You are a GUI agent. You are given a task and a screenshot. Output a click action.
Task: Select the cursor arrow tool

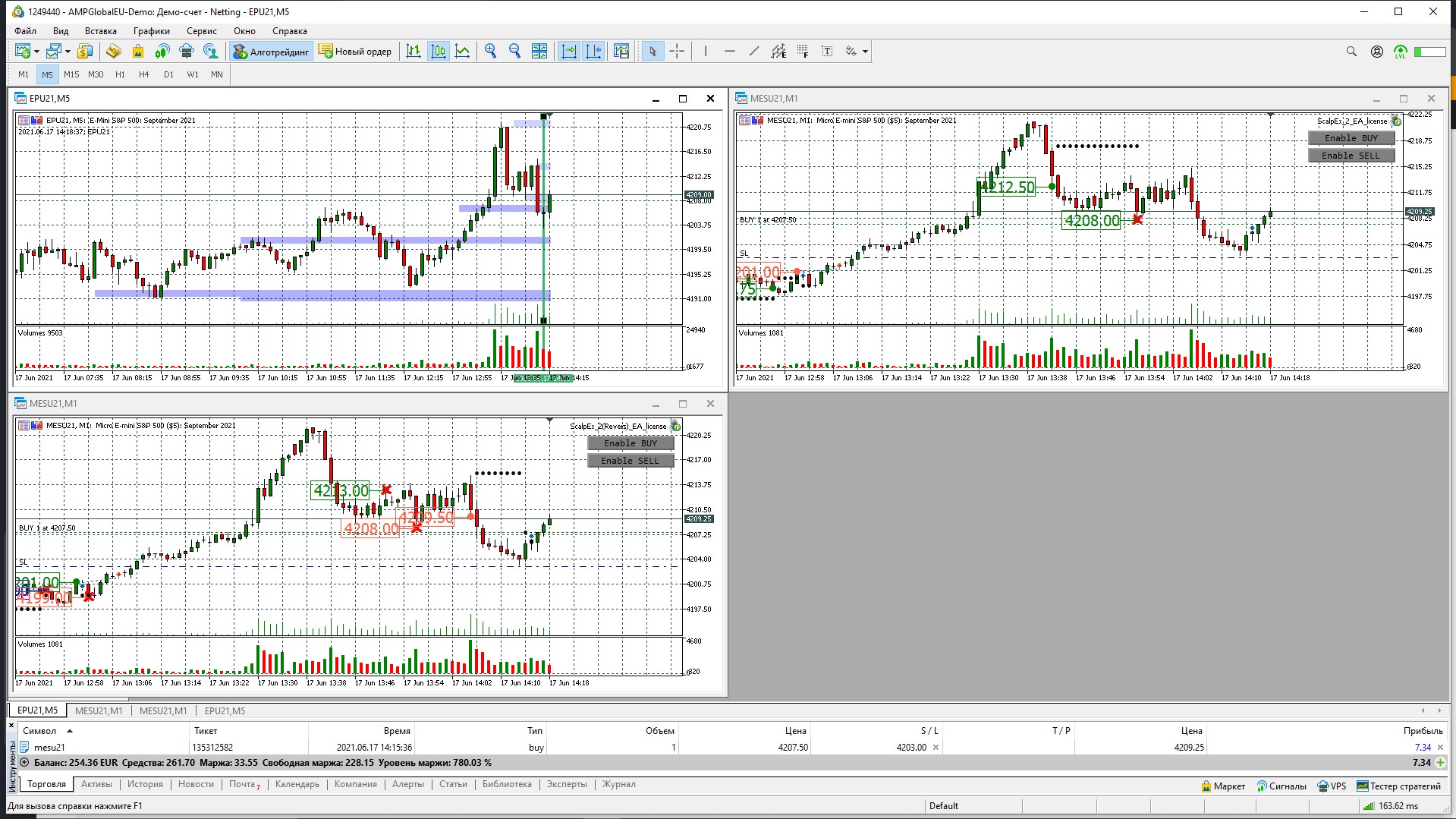[x=653, y=51]
